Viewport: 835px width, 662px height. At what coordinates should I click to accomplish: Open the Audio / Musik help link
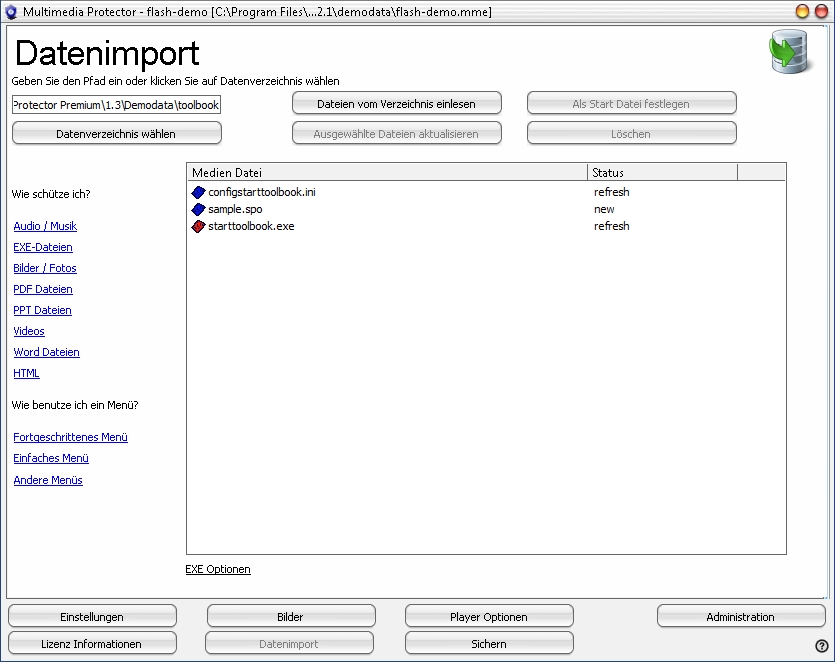(45, 226)
